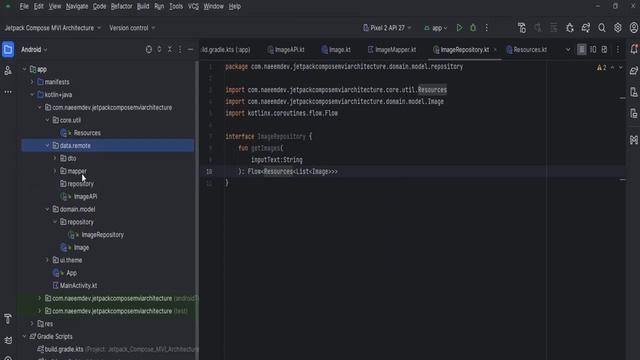Click the warnings indicator in editor corner
This screenshot has height=360, width=640.
click(x=602, y=67)
